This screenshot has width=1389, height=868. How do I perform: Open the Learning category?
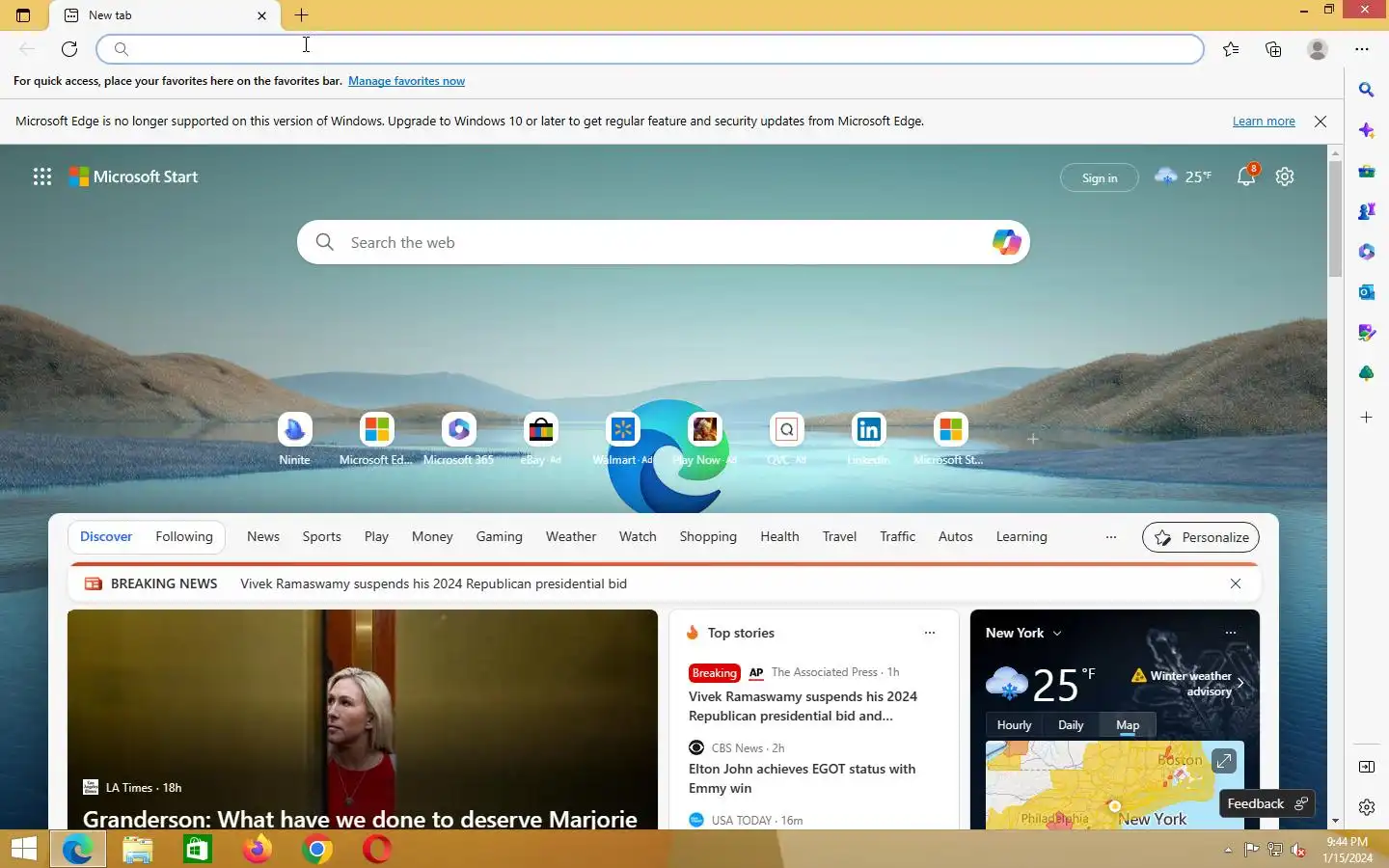tap(1021, 536)
